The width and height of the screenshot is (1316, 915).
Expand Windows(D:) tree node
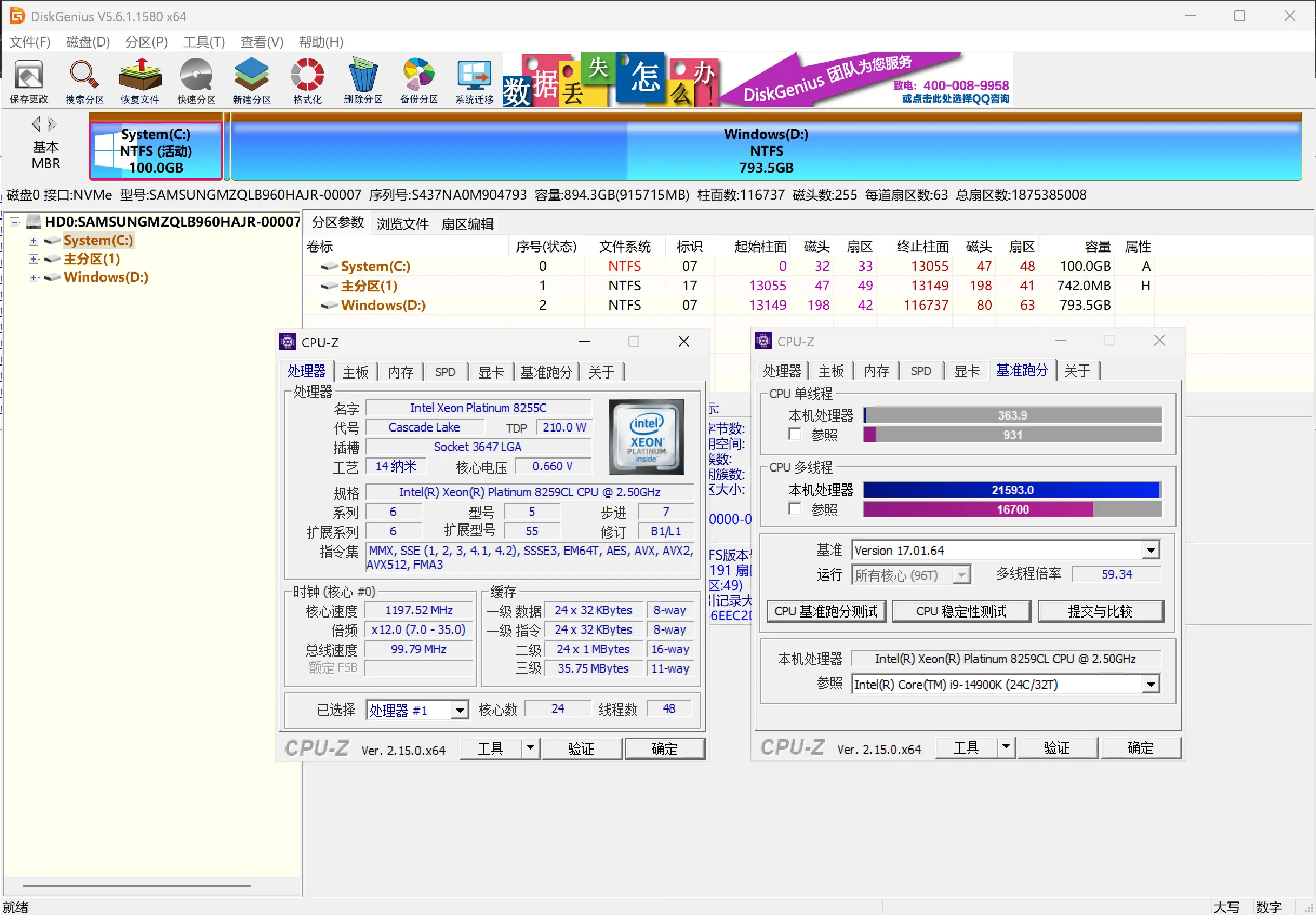tap(33, 277)
